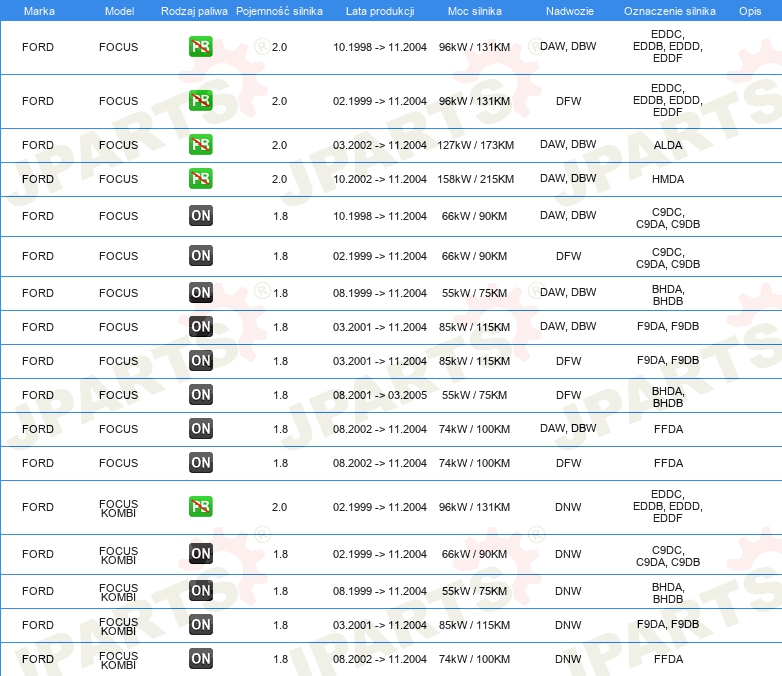
Task: Click 1.8 capacity in the Kombi FFDA row
Action: (x=280, y=659)
